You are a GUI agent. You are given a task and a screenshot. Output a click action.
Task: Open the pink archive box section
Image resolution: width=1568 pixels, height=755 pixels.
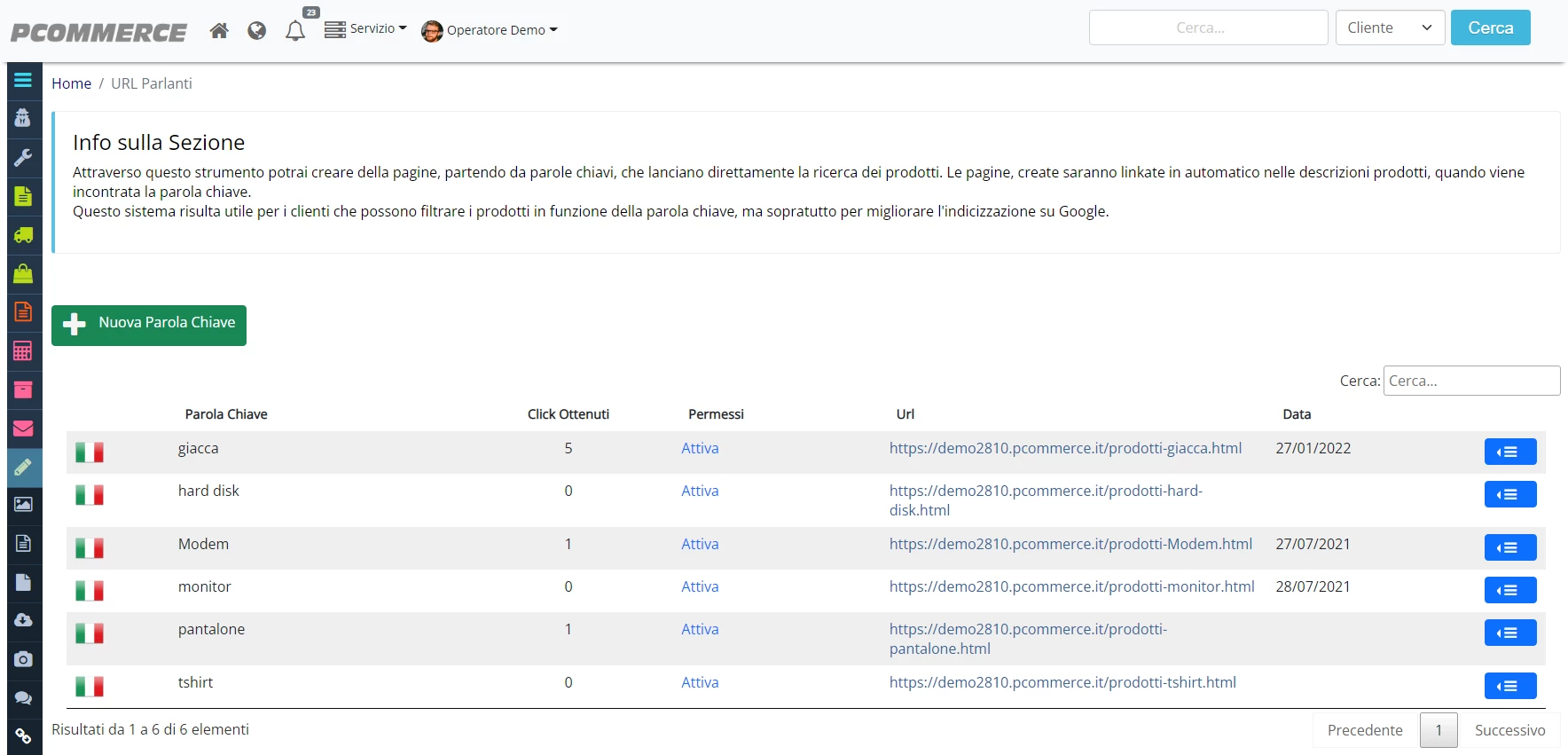(x=23, y=389)
